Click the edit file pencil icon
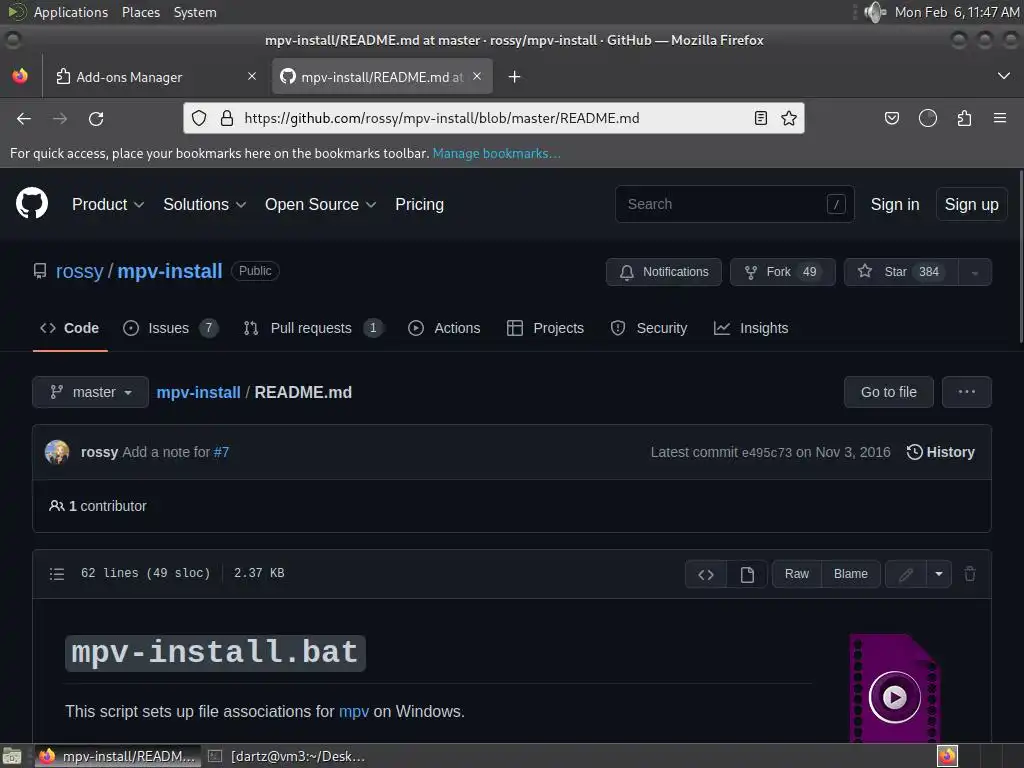The height and width of the screenshot is (768, 1024). (906, 575)
